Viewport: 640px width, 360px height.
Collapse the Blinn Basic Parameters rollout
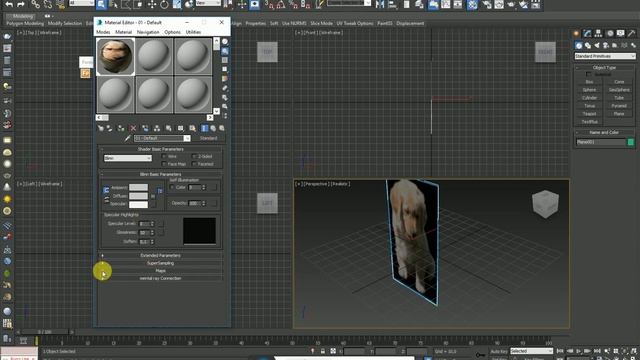[160, 174]
